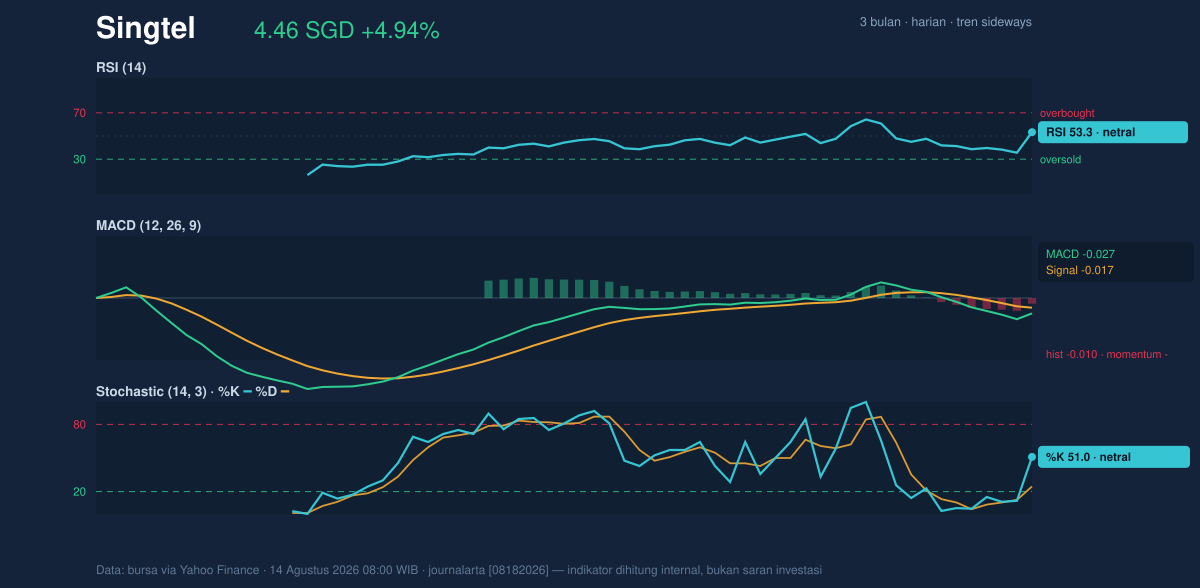Click the RSI 70 axis label
This screenshot has height=588, width=1200.
tap(80, 113)
